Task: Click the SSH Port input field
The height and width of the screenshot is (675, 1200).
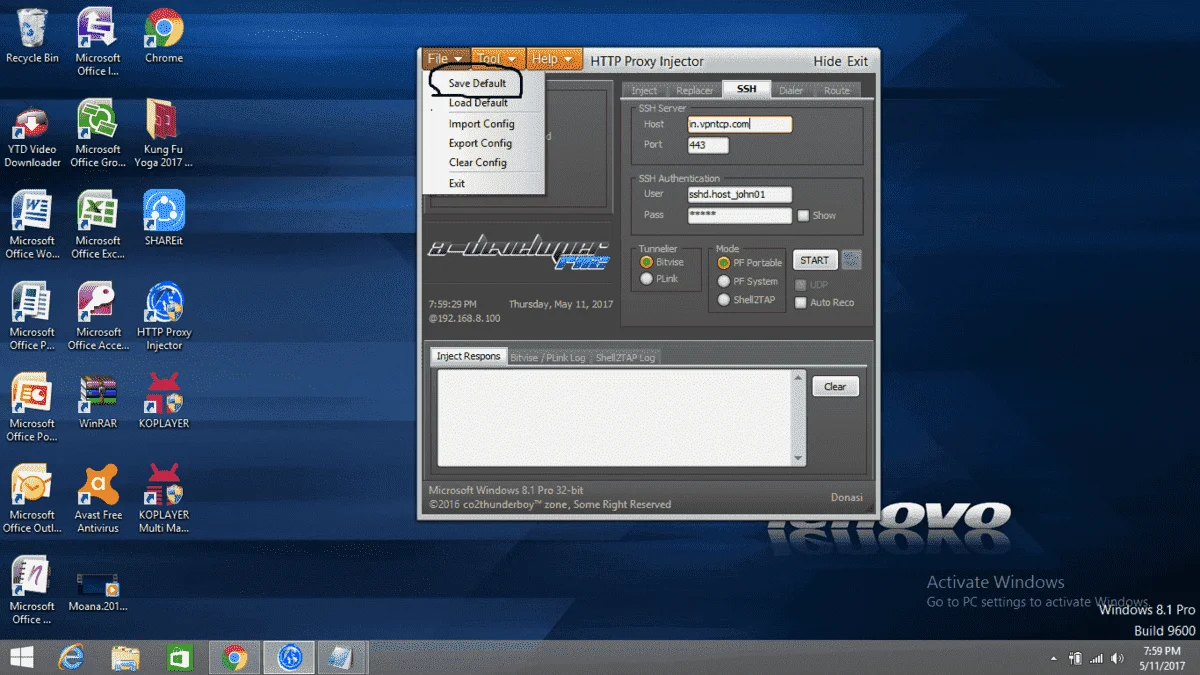Action: 708,145
